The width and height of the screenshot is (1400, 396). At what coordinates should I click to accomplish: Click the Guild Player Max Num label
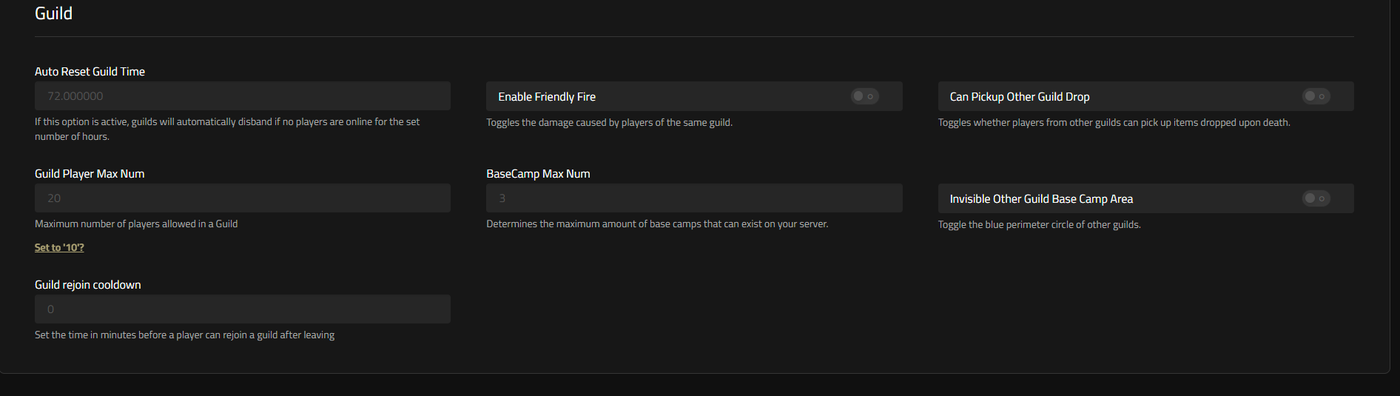coord(90,173)
